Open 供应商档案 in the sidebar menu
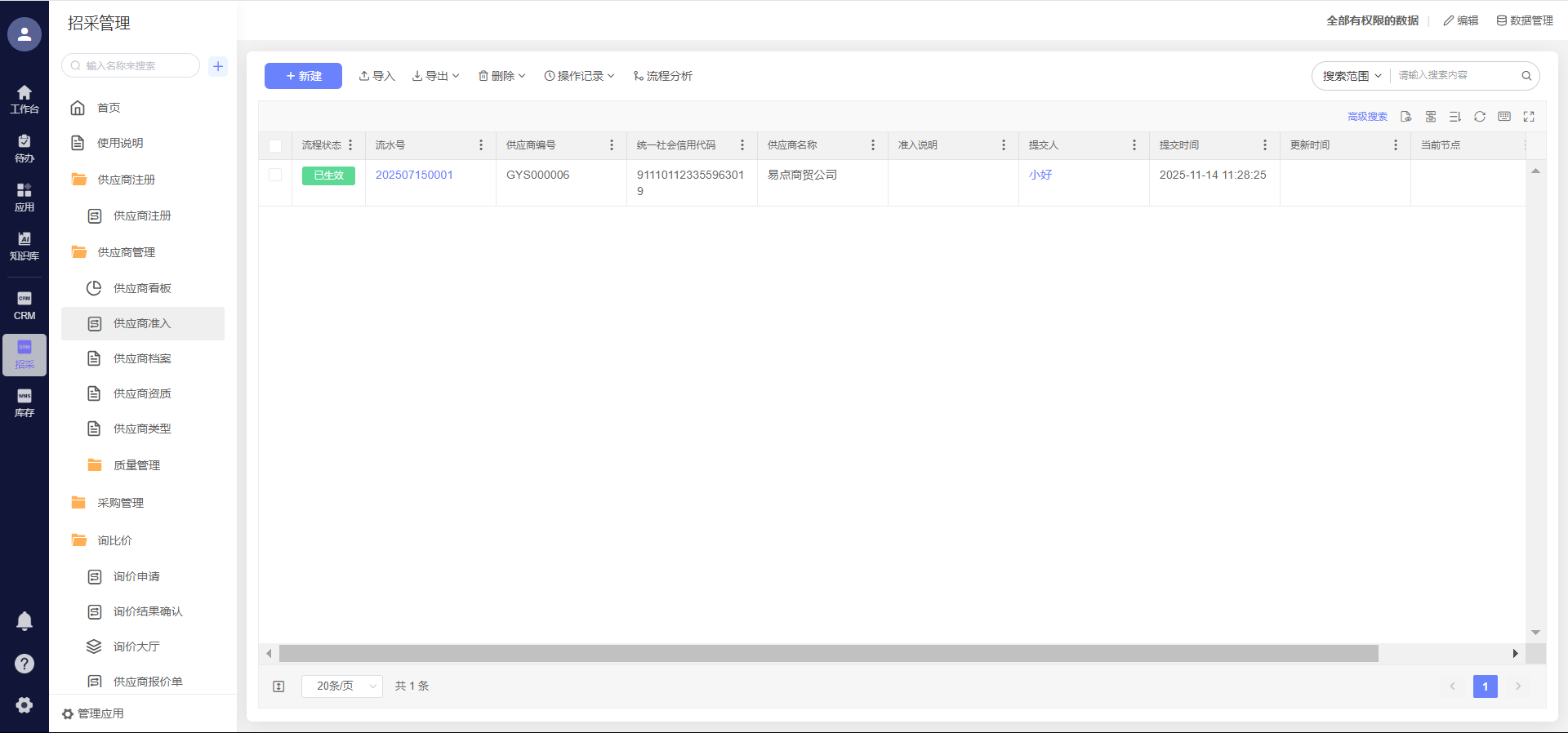This screenshot has height=733, width=1568. tap(142, 358)
